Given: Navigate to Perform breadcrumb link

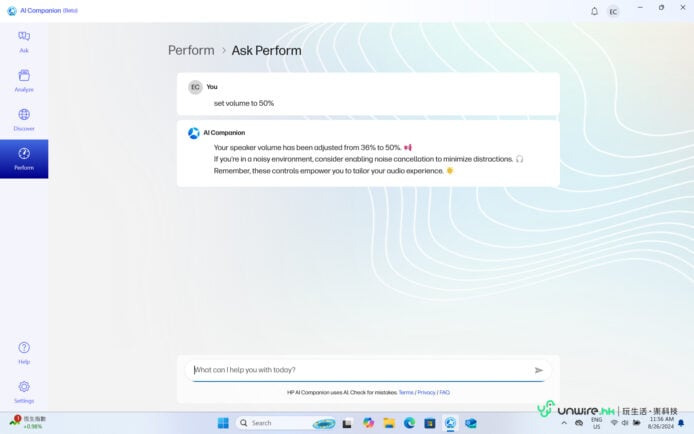Looking at the screenshot, I should (x=191, y=50).
